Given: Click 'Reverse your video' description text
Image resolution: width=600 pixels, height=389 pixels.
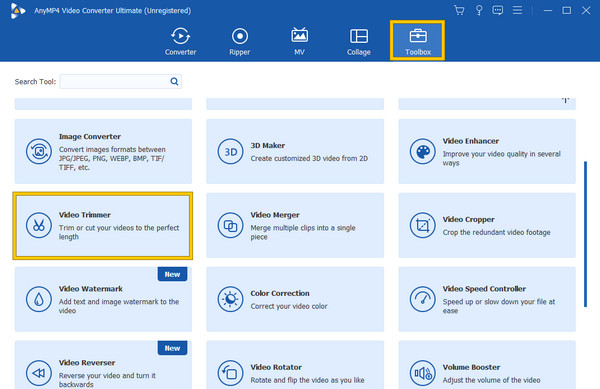Looking at the screenshot, I should pos(107,380).
